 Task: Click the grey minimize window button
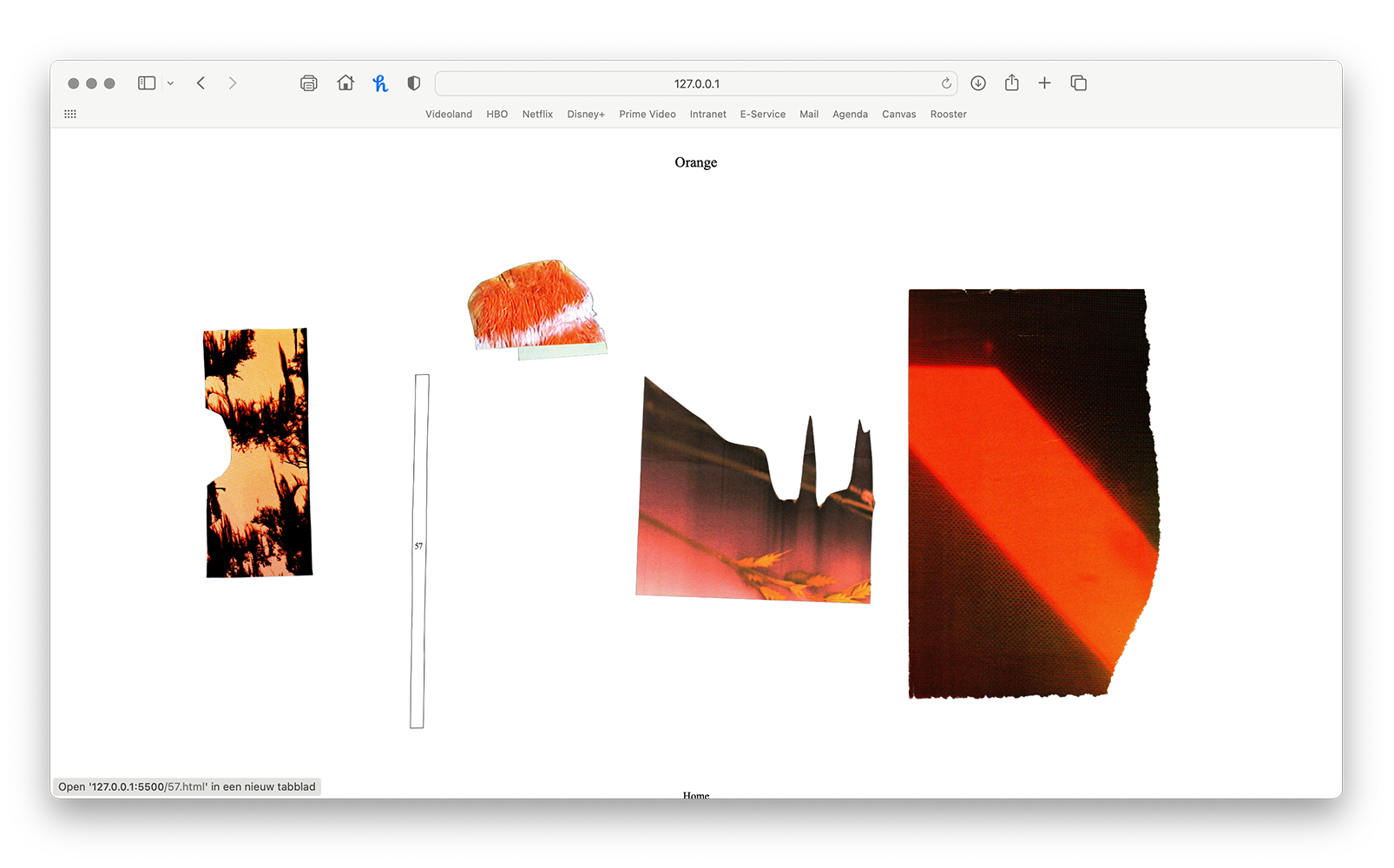[91, 83]
